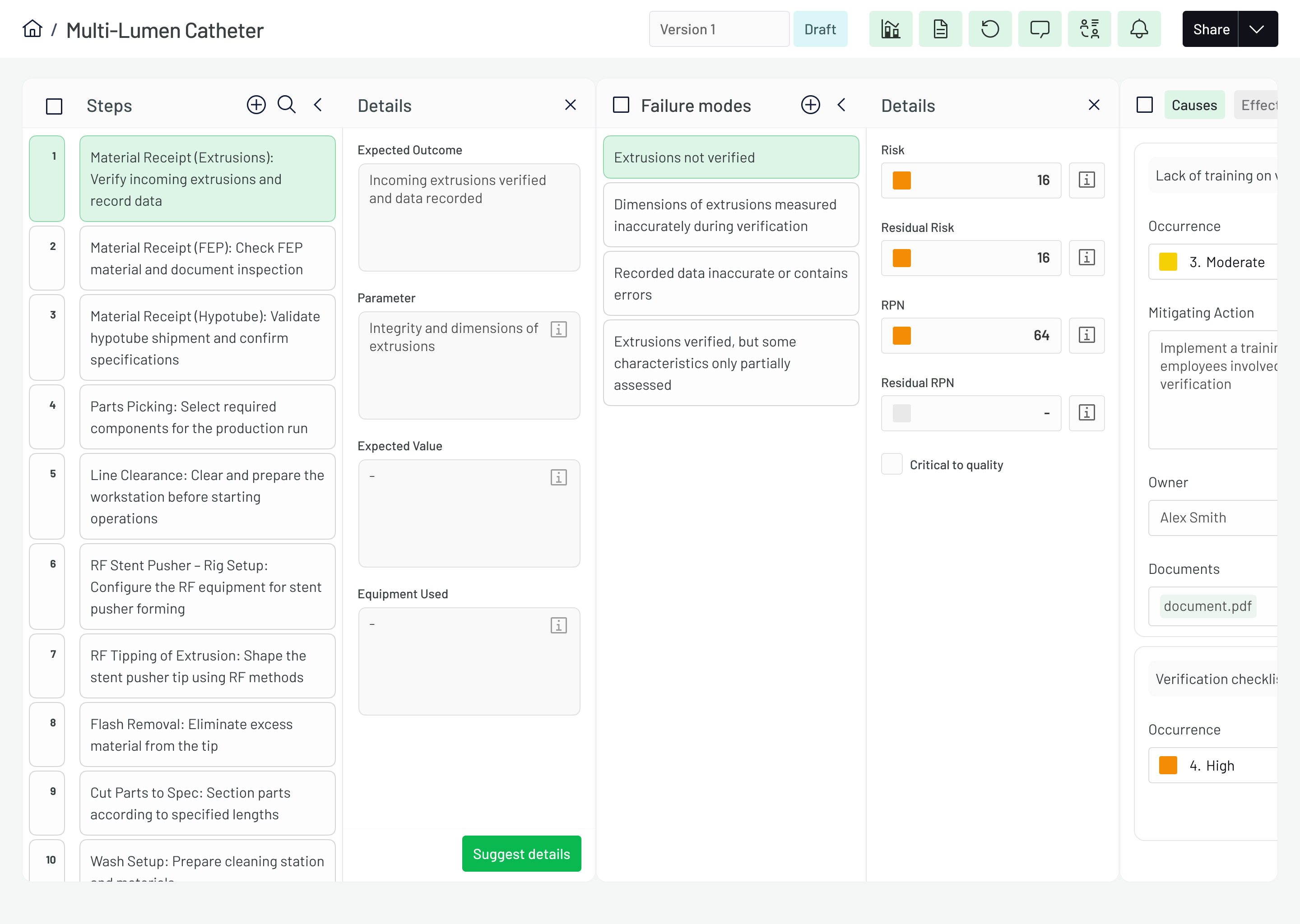Screen dimensions: 1300x924
Task: Check the Failure modes select-all checkbox
Action: [x=621, y=105]
